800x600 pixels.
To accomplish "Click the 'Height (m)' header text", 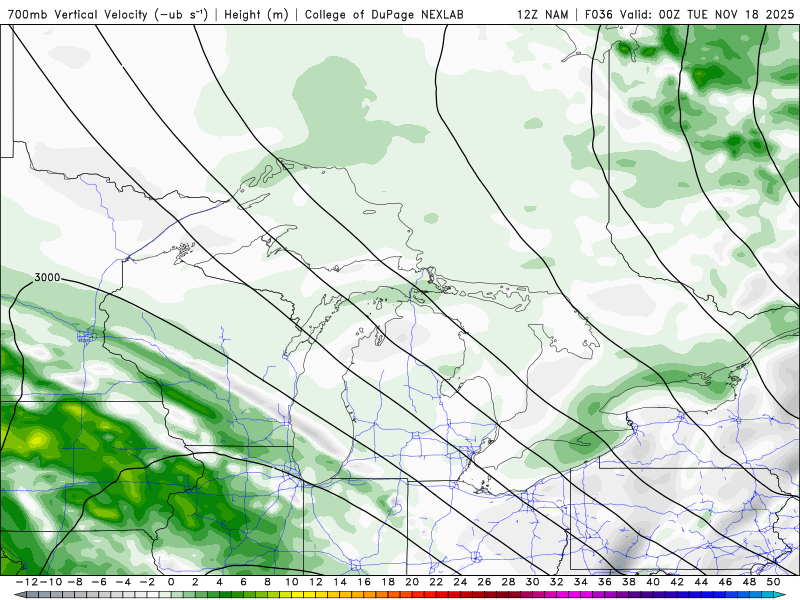I will 256,15.
